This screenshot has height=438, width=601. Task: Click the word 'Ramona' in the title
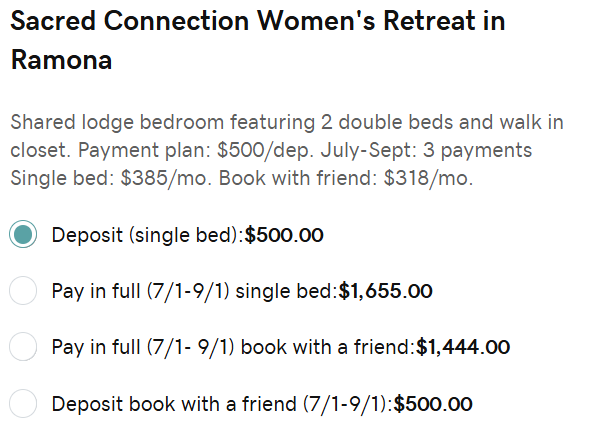(x=61, y=60)
